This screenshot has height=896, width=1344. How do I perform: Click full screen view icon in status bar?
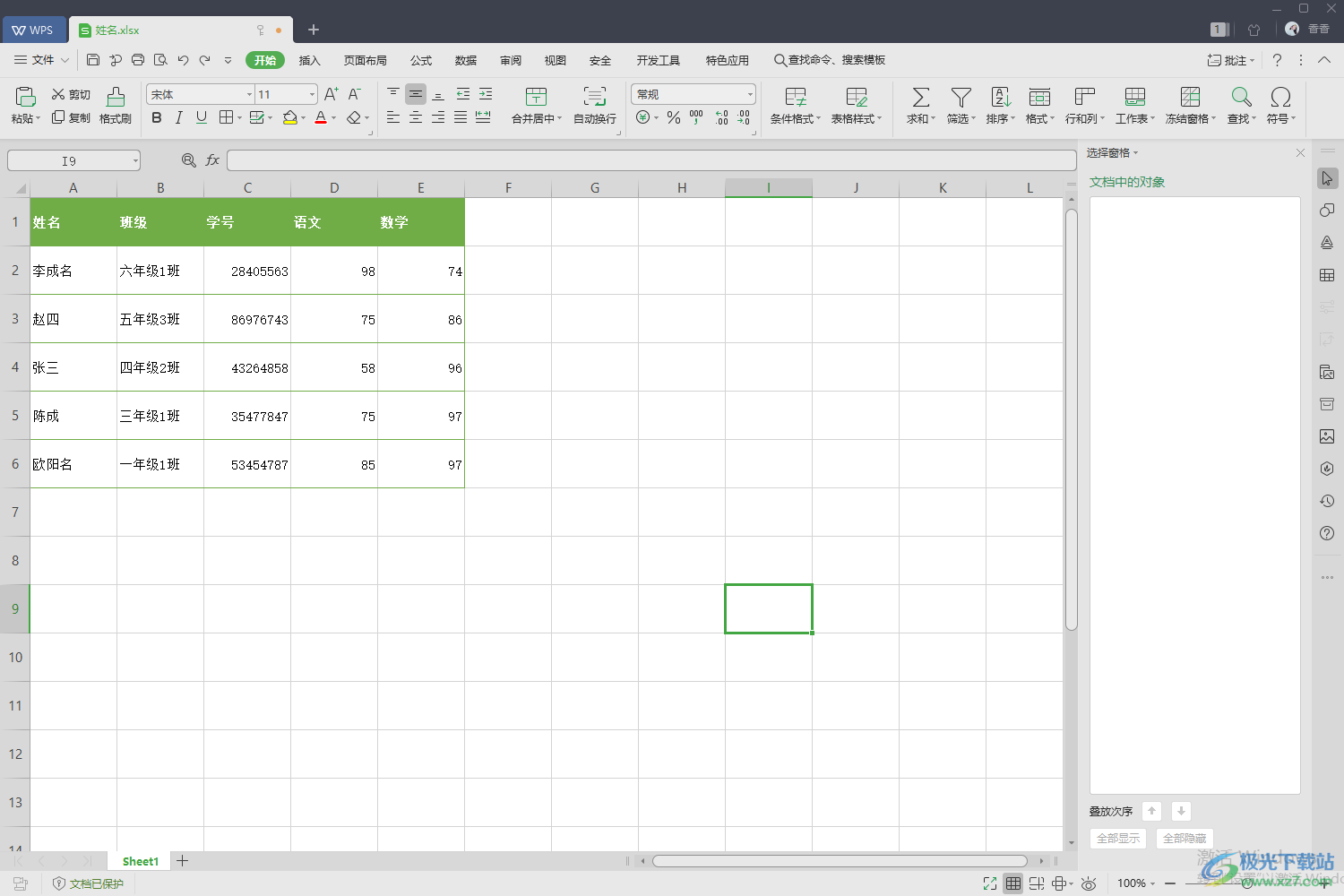click(x=990, y=883)
